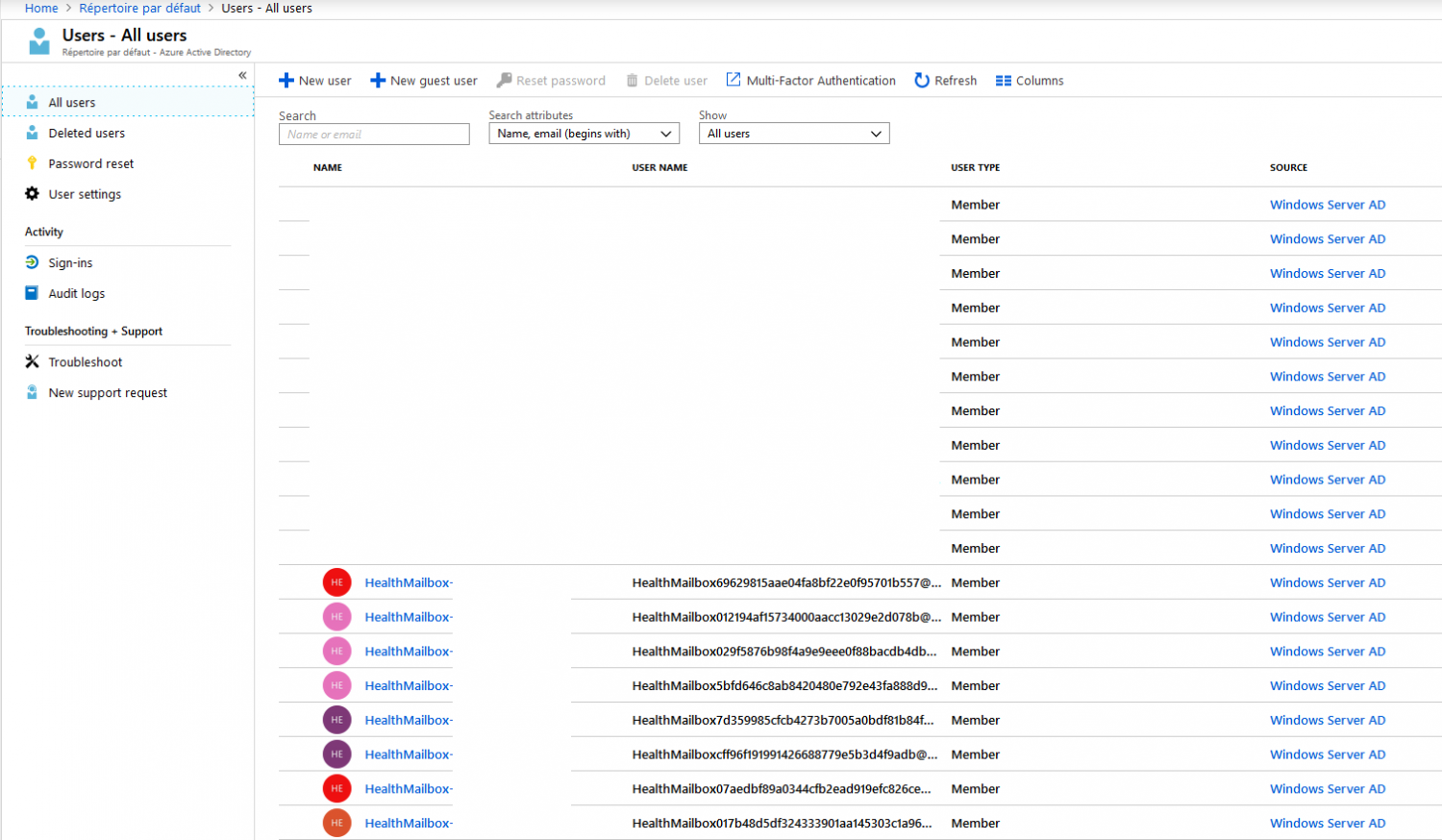Viewport: 1442px width, 840px height.
Task: Click the HE avatar for HealthMailbox7d359985
Action: coord(336,720)
